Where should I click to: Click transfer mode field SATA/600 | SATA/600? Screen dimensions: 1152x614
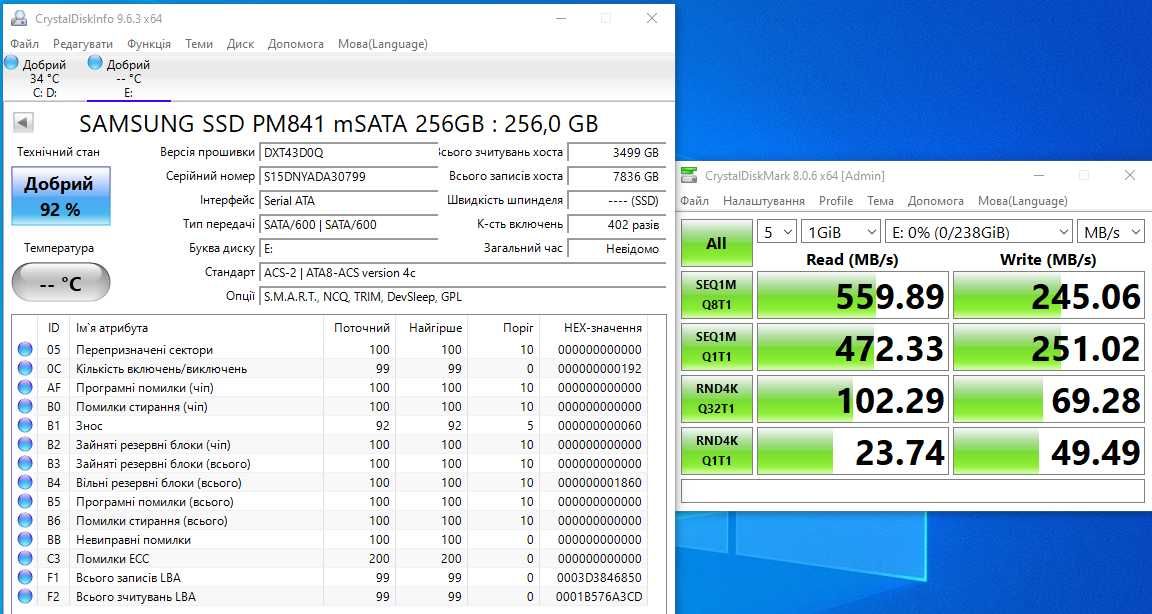(x=348, y=225)
